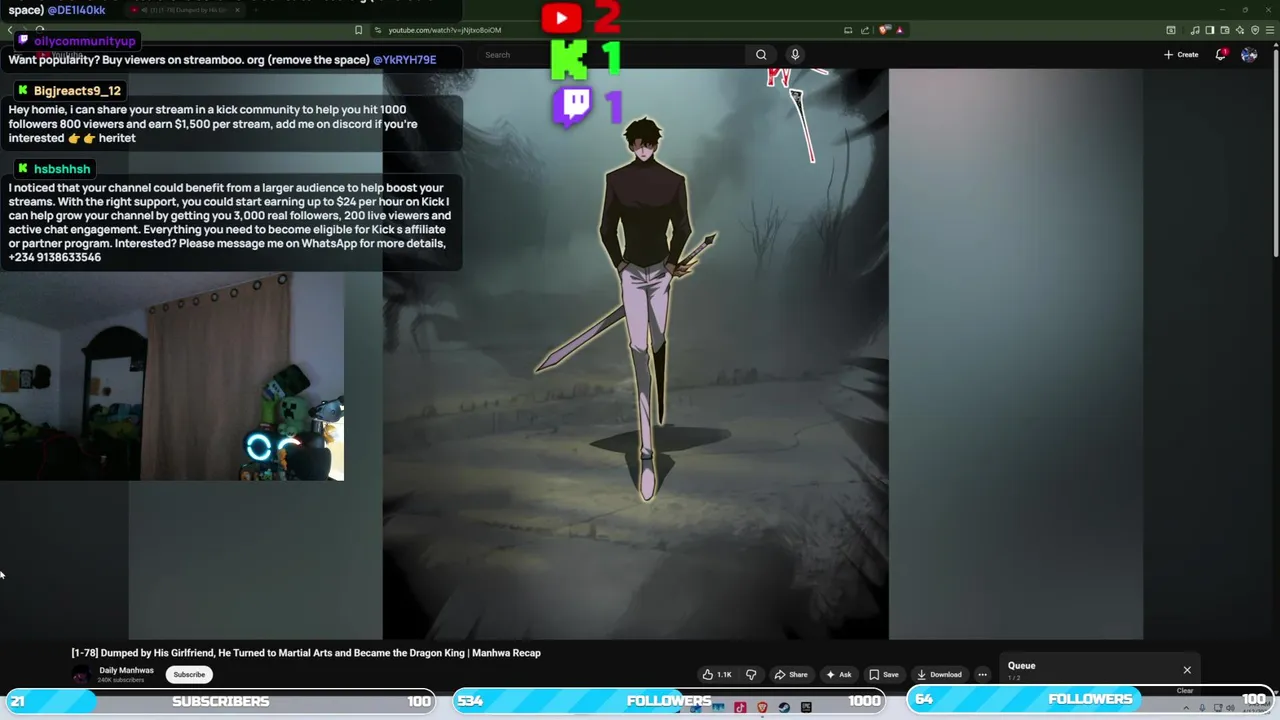The image size is (1280, 720).
Task: Open Steam icon in the taskbar
Action: tap(784, 707)
